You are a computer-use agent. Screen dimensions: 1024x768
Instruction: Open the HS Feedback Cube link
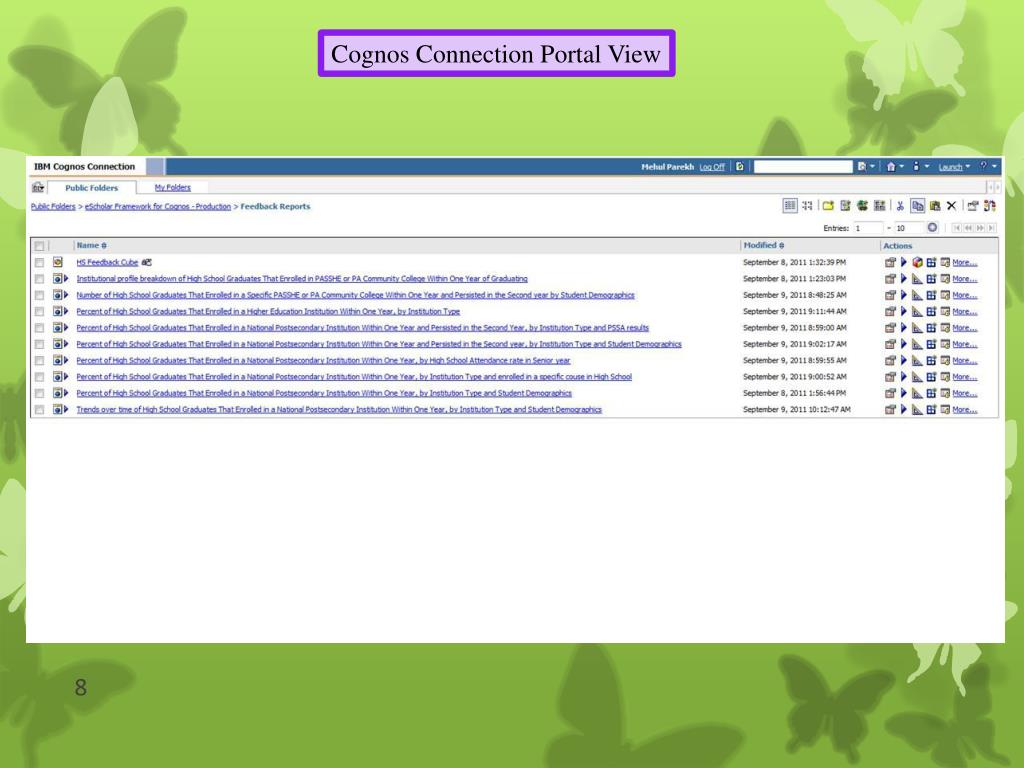107,263
